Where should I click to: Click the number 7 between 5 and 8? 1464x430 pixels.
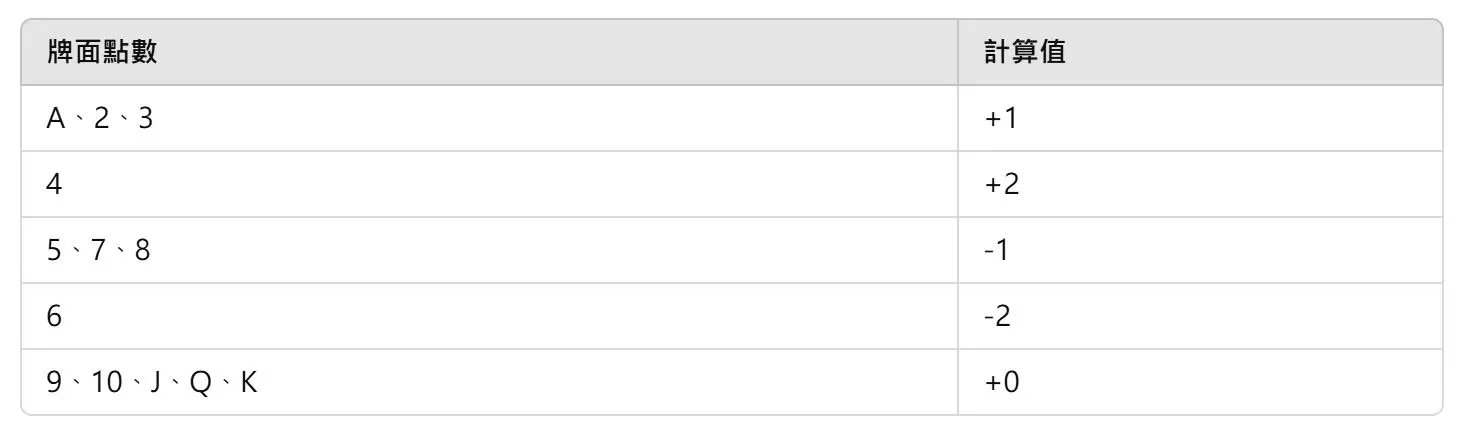99,251
